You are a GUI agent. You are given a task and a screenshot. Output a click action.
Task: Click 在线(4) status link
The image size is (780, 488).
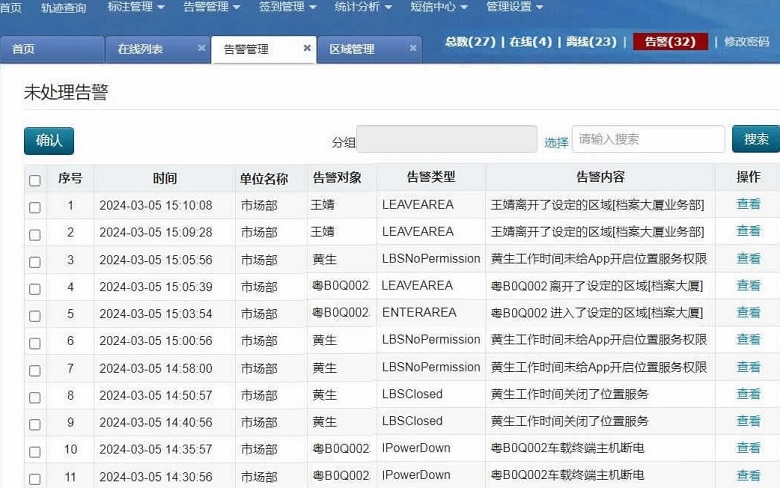(x=530, y=42)
